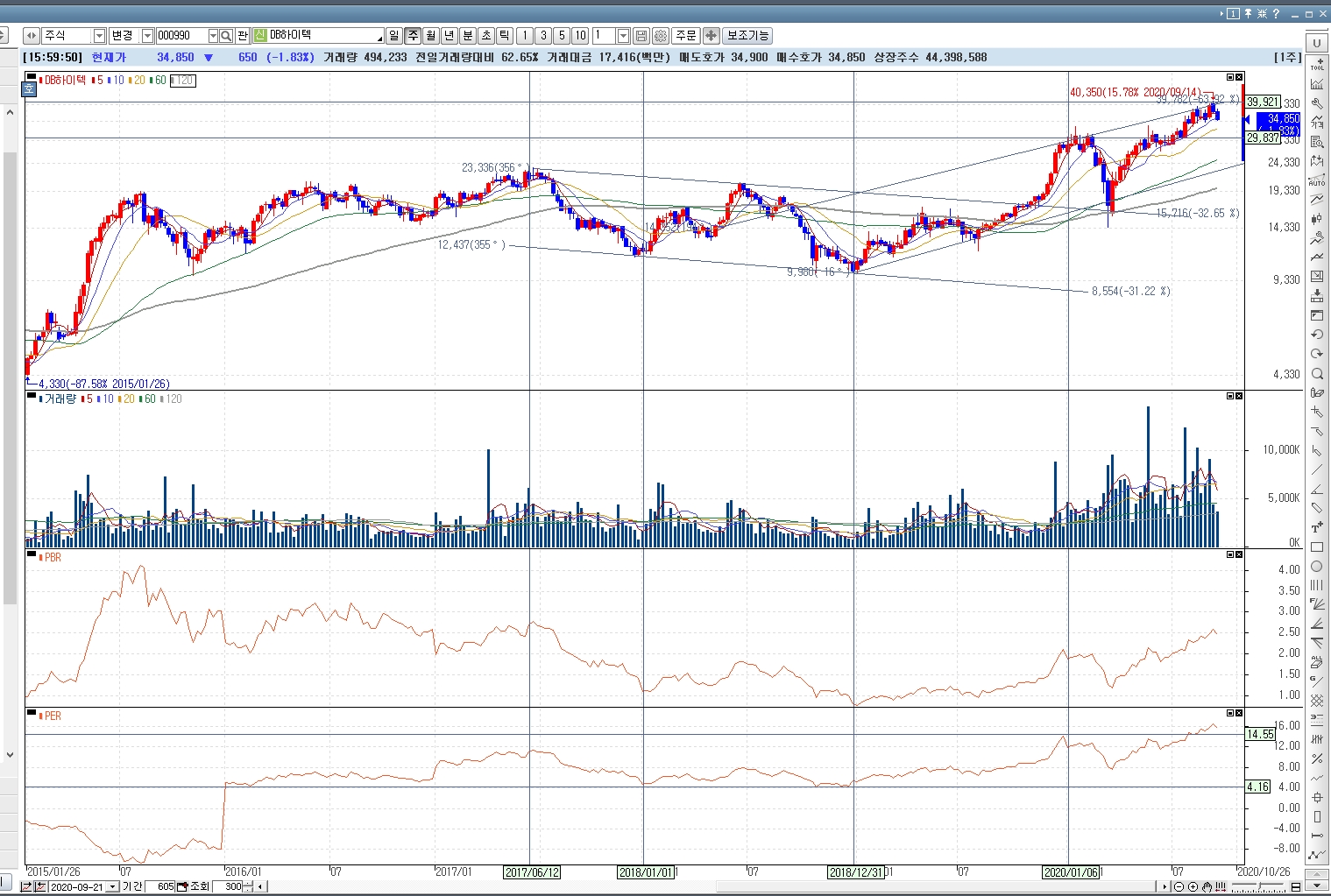Open the 주식 market type dropdown

pyautogui.click(x=99, y=36)
